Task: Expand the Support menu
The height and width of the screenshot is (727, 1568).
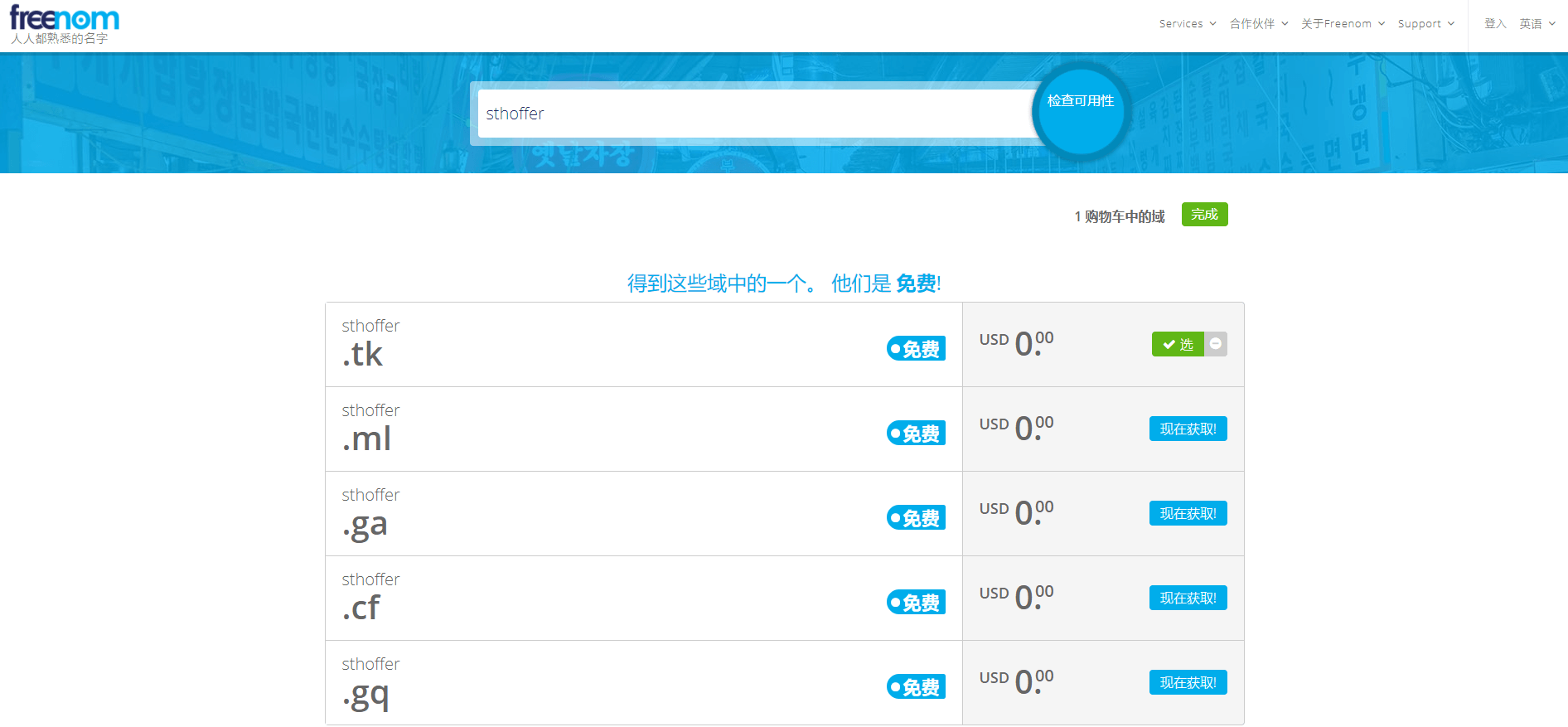Action: click(x=1425, y=24)
